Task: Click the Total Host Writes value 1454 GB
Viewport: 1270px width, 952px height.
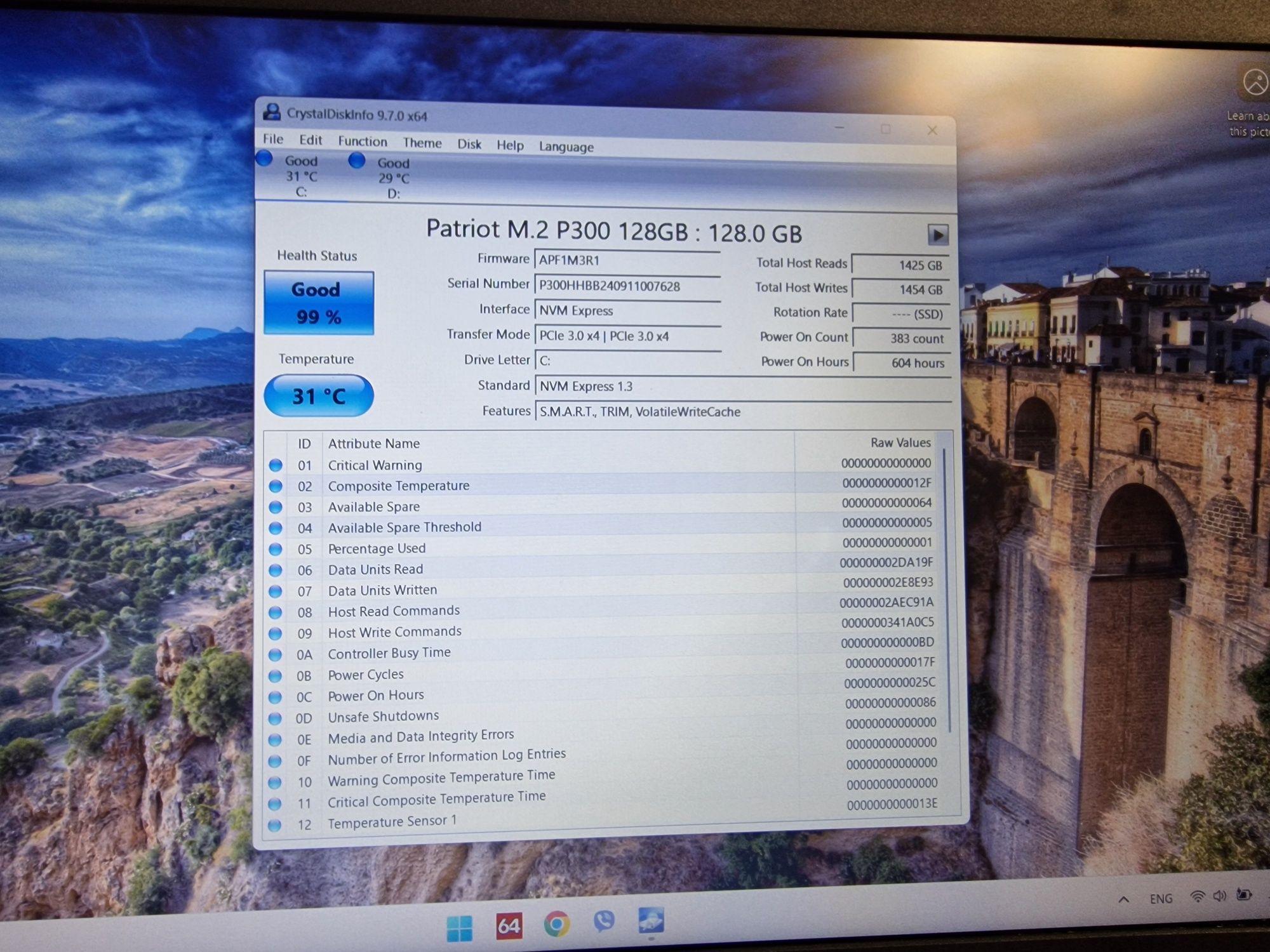Action: tap(900, 289)
